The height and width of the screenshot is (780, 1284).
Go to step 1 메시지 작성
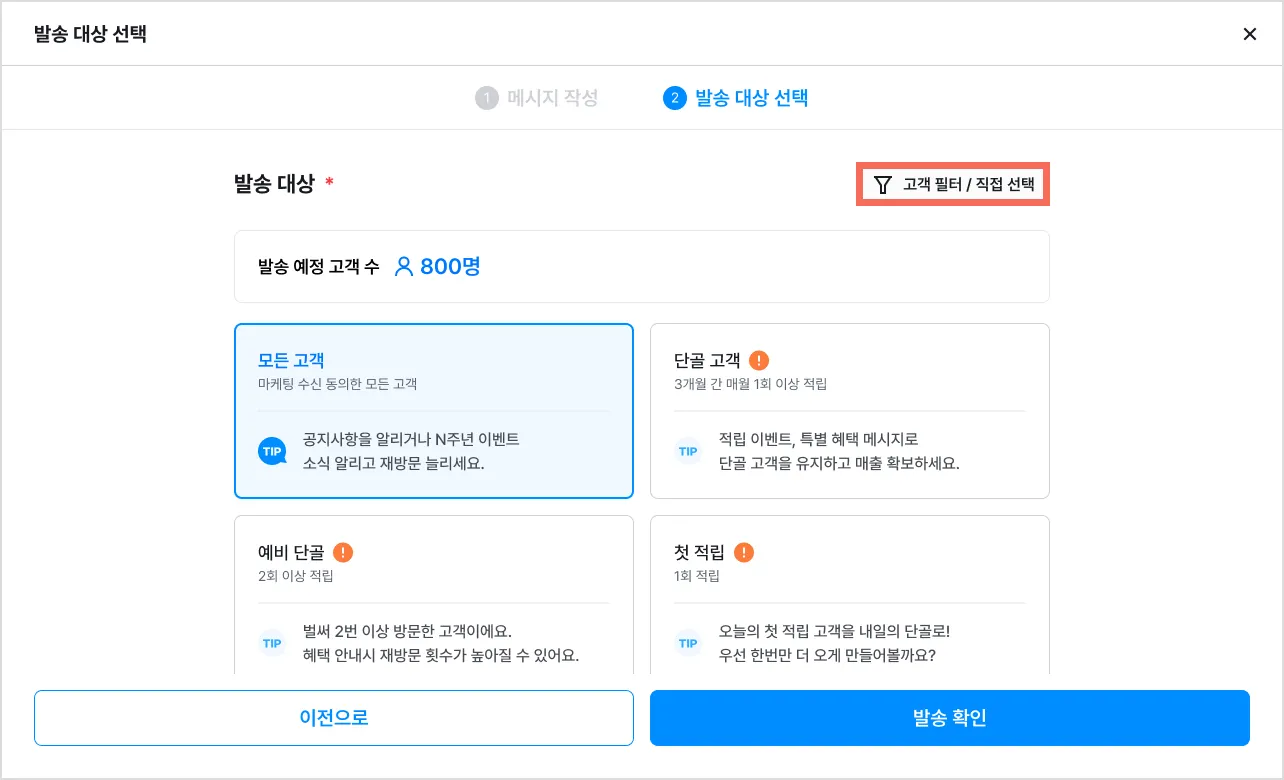[537, 98]
